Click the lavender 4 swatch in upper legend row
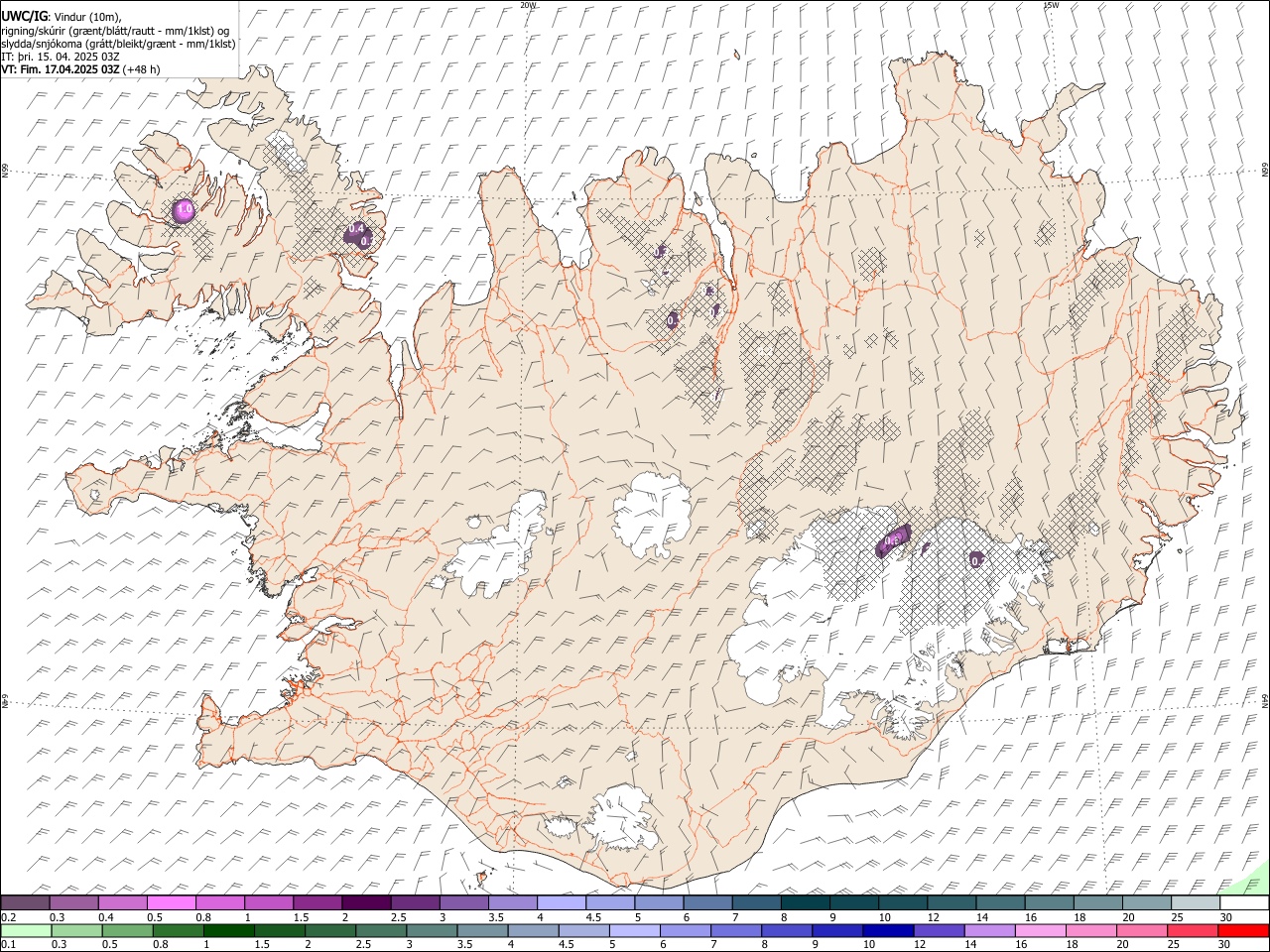The width and height of the screenshot is (1270, 952). 562,902
